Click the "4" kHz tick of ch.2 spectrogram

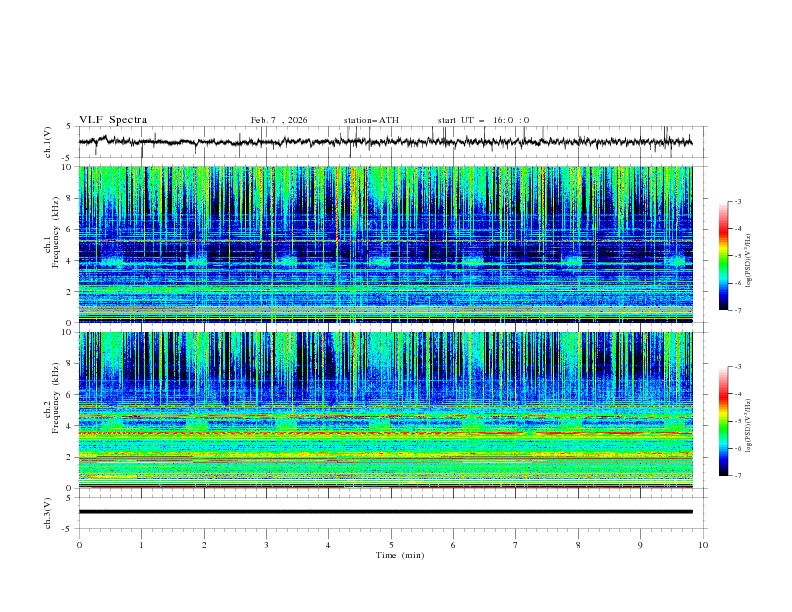point(71,426)
